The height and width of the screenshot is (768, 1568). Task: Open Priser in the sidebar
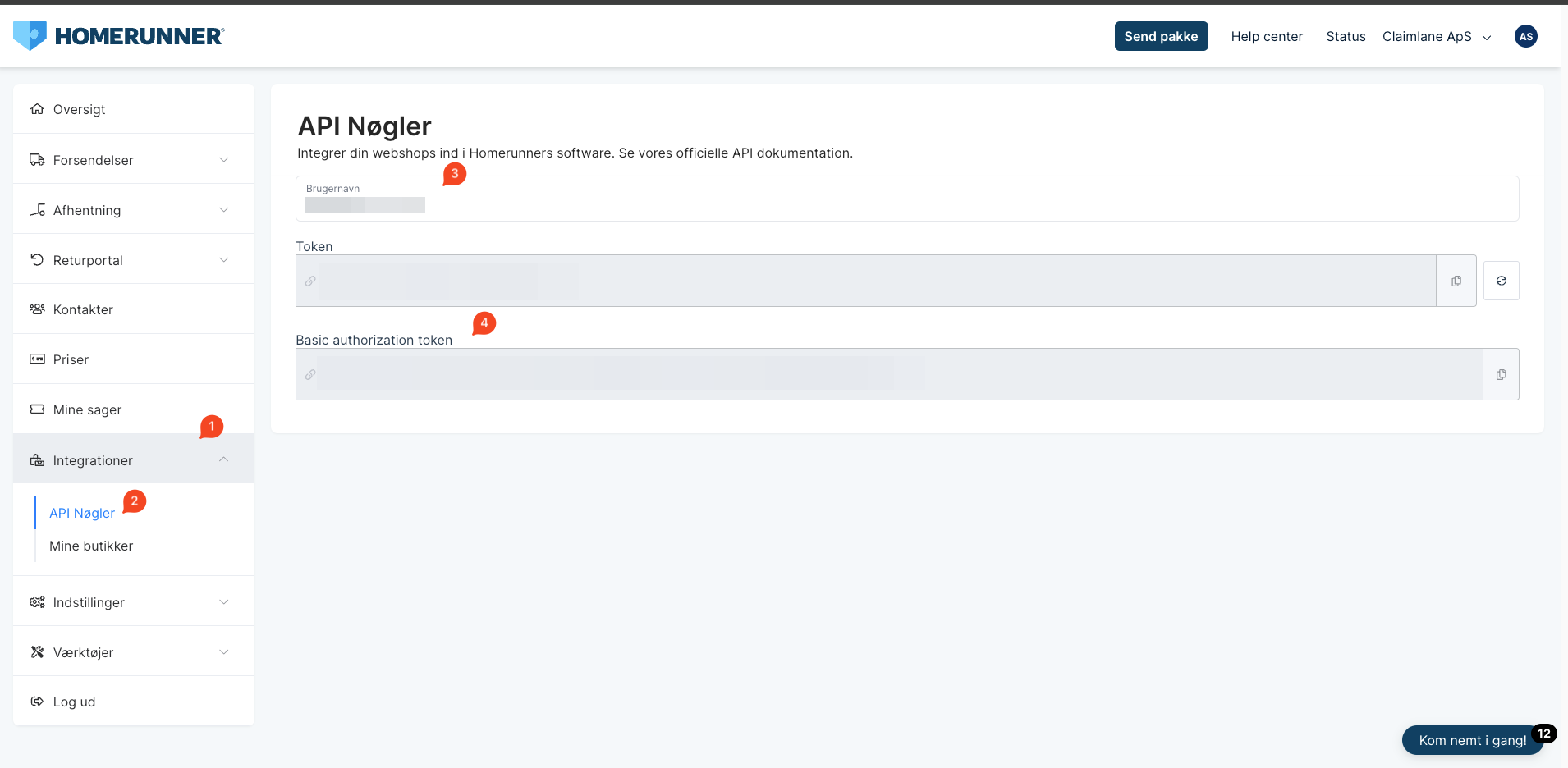[x=134, y=359]
